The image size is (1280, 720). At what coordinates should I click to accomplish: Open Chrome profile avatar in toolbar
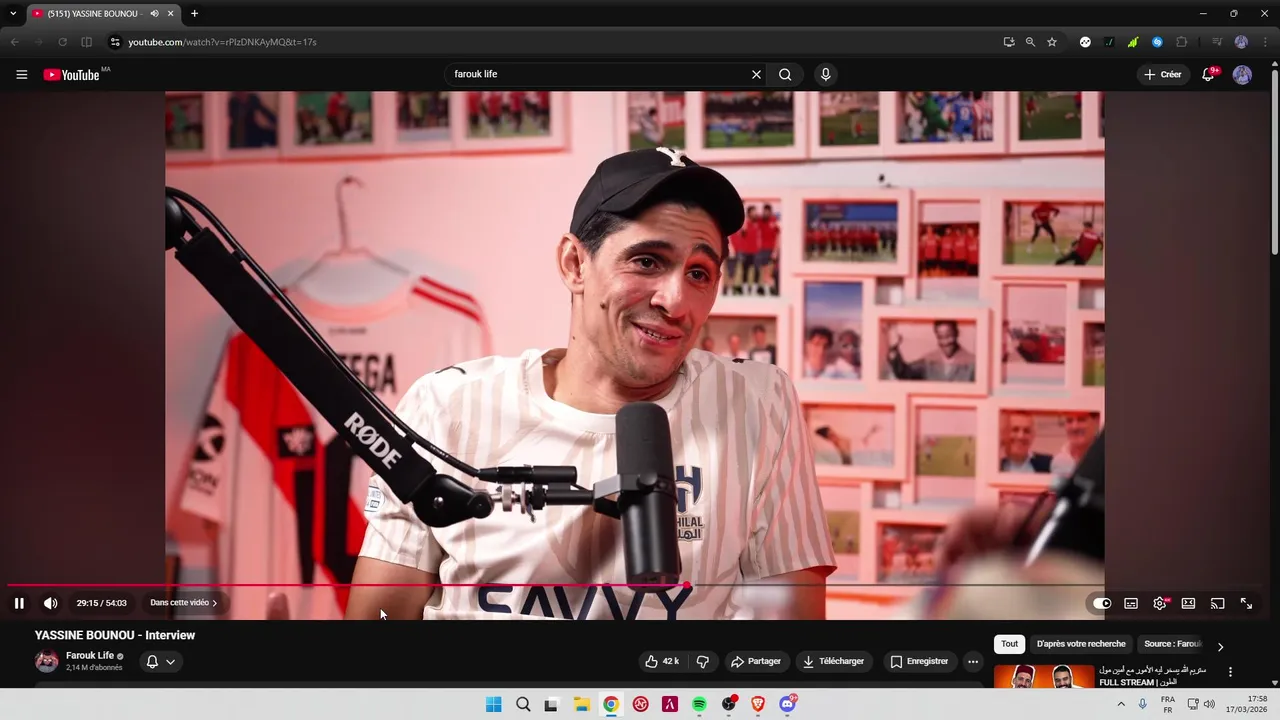coord(1241,42)
